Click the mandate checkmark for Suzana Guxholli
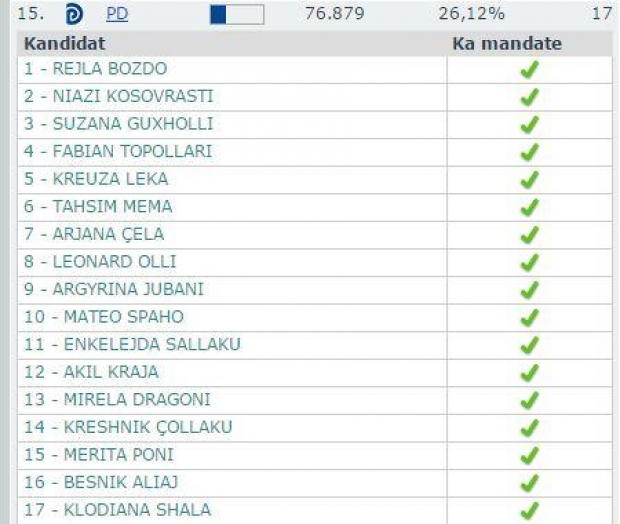620x524 pixels. (x=529, y=125)
